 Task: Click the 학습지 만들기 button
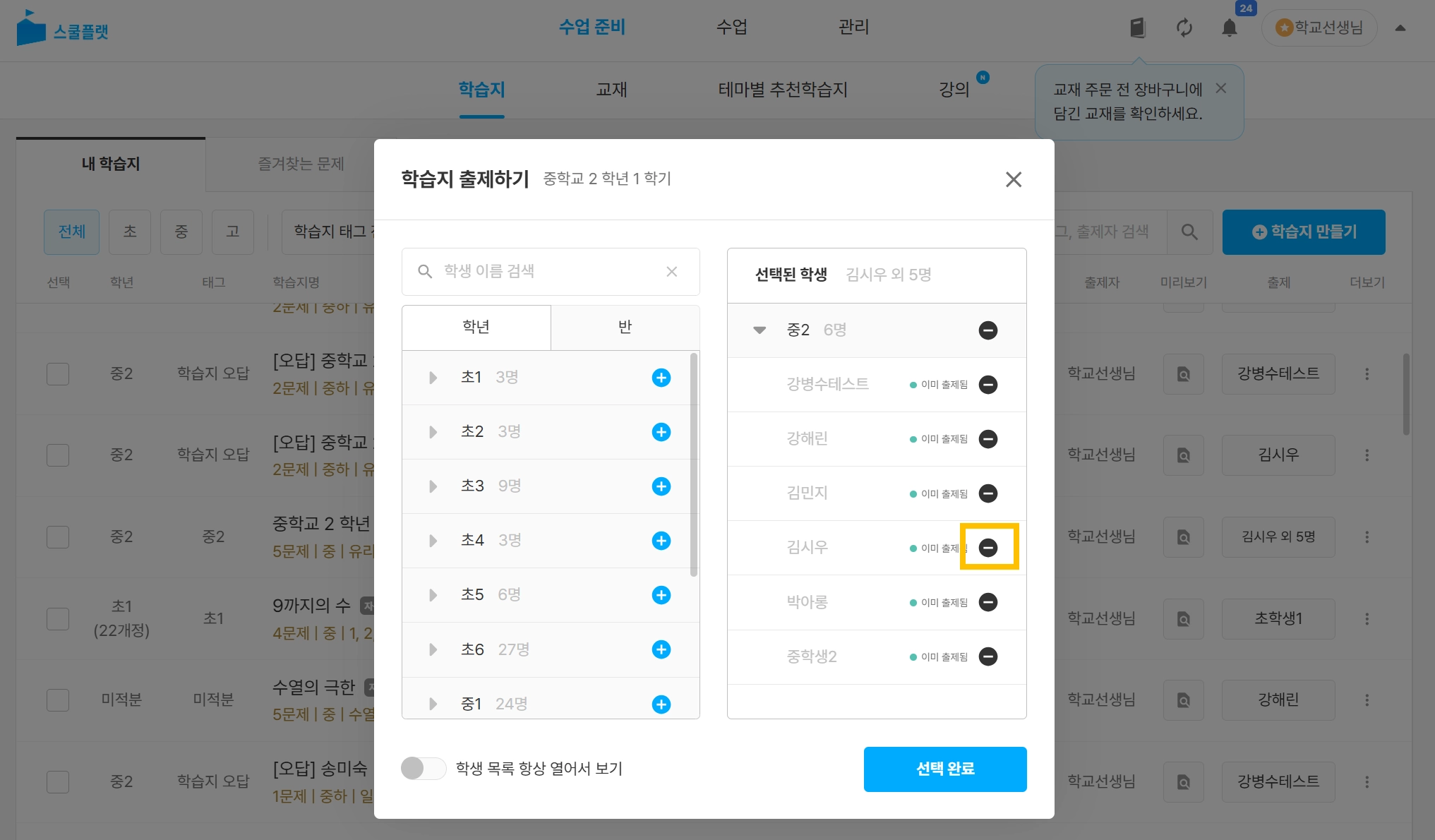tap(1303, 232)
